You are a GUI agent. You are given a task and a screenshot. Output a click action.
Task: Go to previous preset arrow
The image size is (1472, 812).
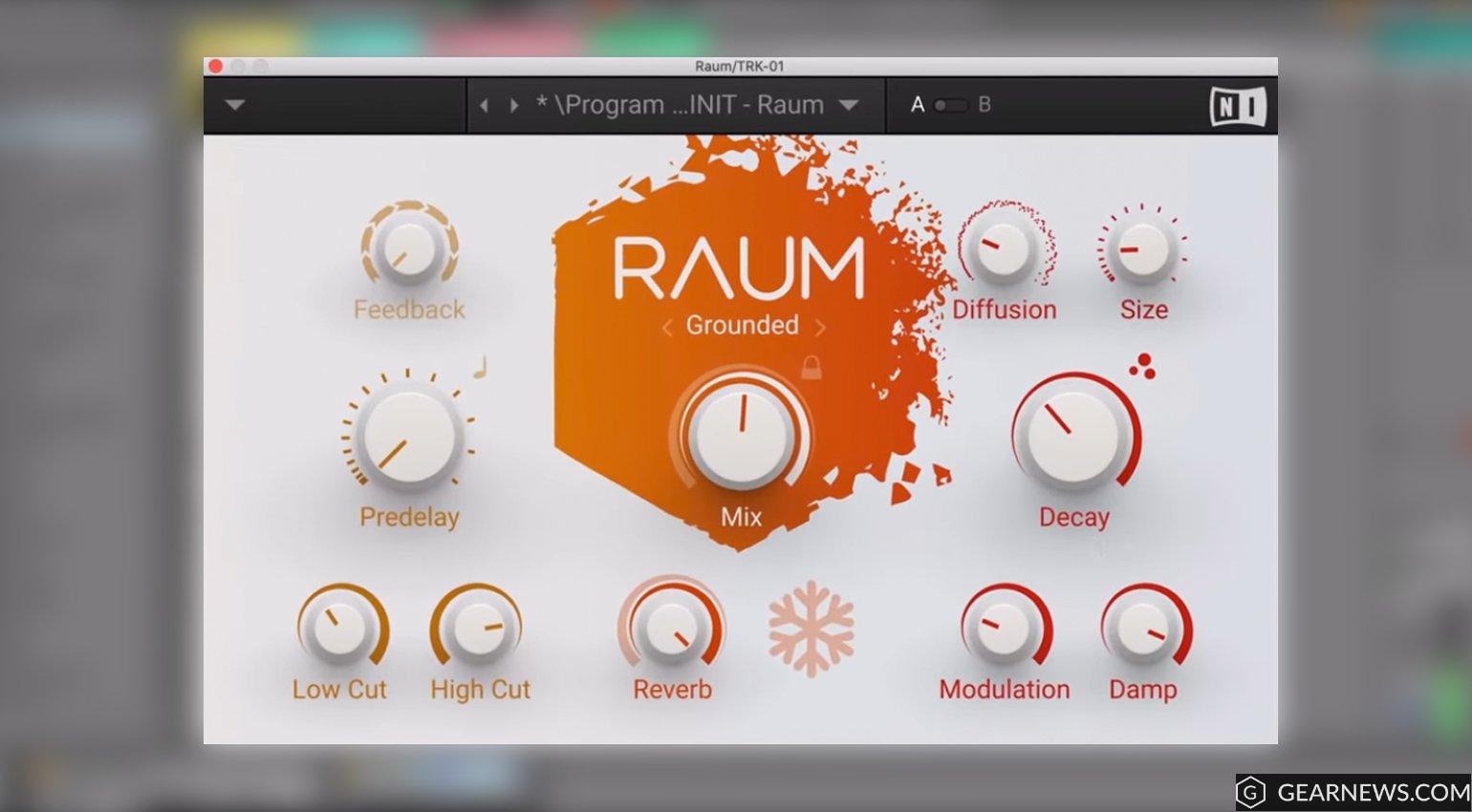[484, 105]
